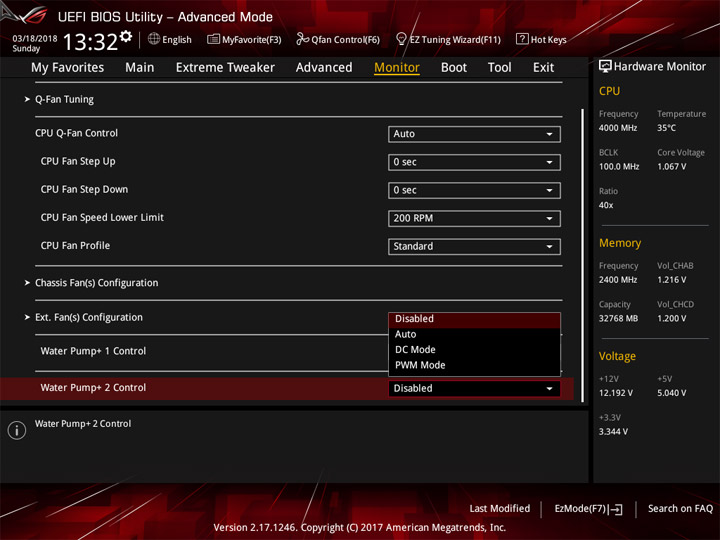The width and height of the screenshot is (720, 540).
Task: Click the +5V 5.040 V reading
Action: [672, 393]
